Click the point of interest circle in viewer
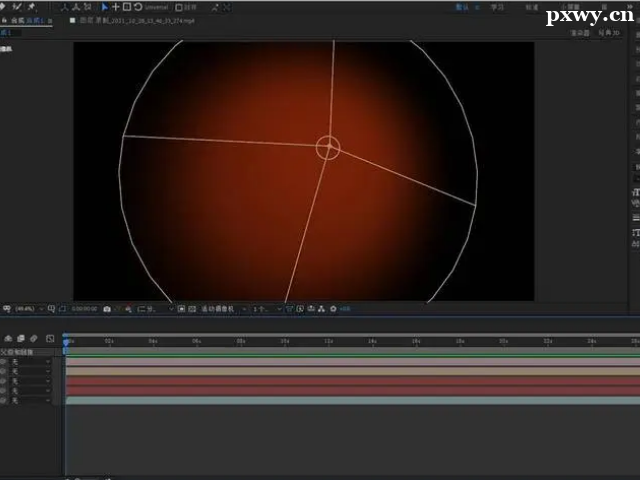Screen dimensions: 640x480 click(328, 148)
